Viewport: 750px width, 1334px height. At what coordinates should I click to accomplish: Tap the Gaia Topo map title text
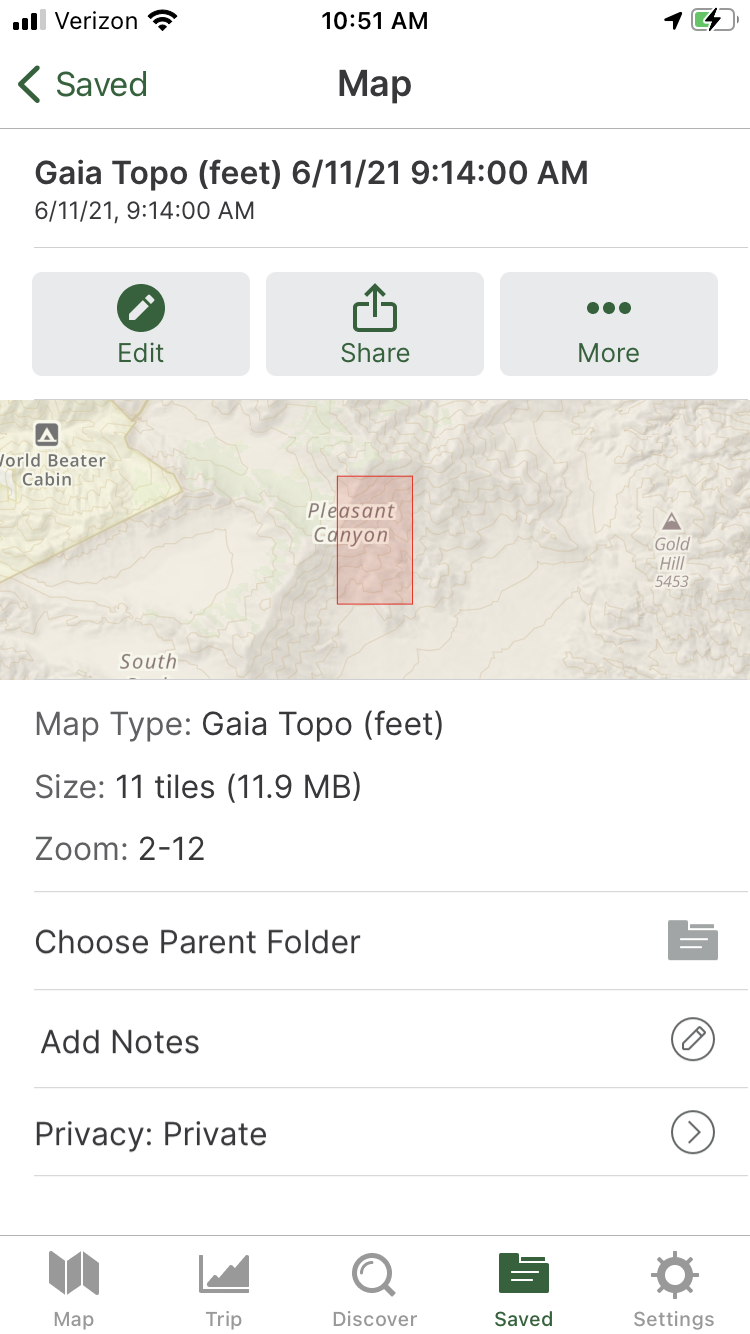tap(311, 173)
